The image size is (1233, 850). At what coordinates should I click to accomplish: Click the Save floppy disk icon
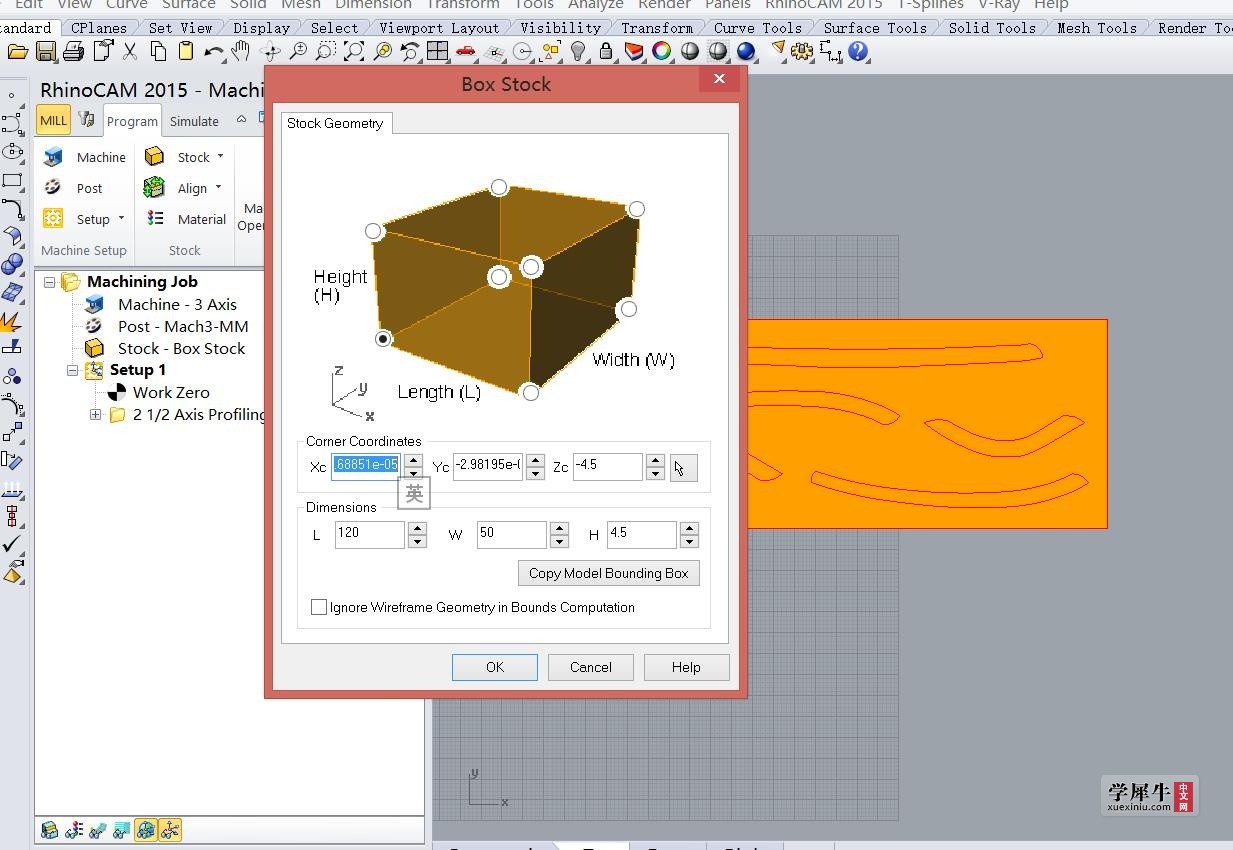point(45,51)
